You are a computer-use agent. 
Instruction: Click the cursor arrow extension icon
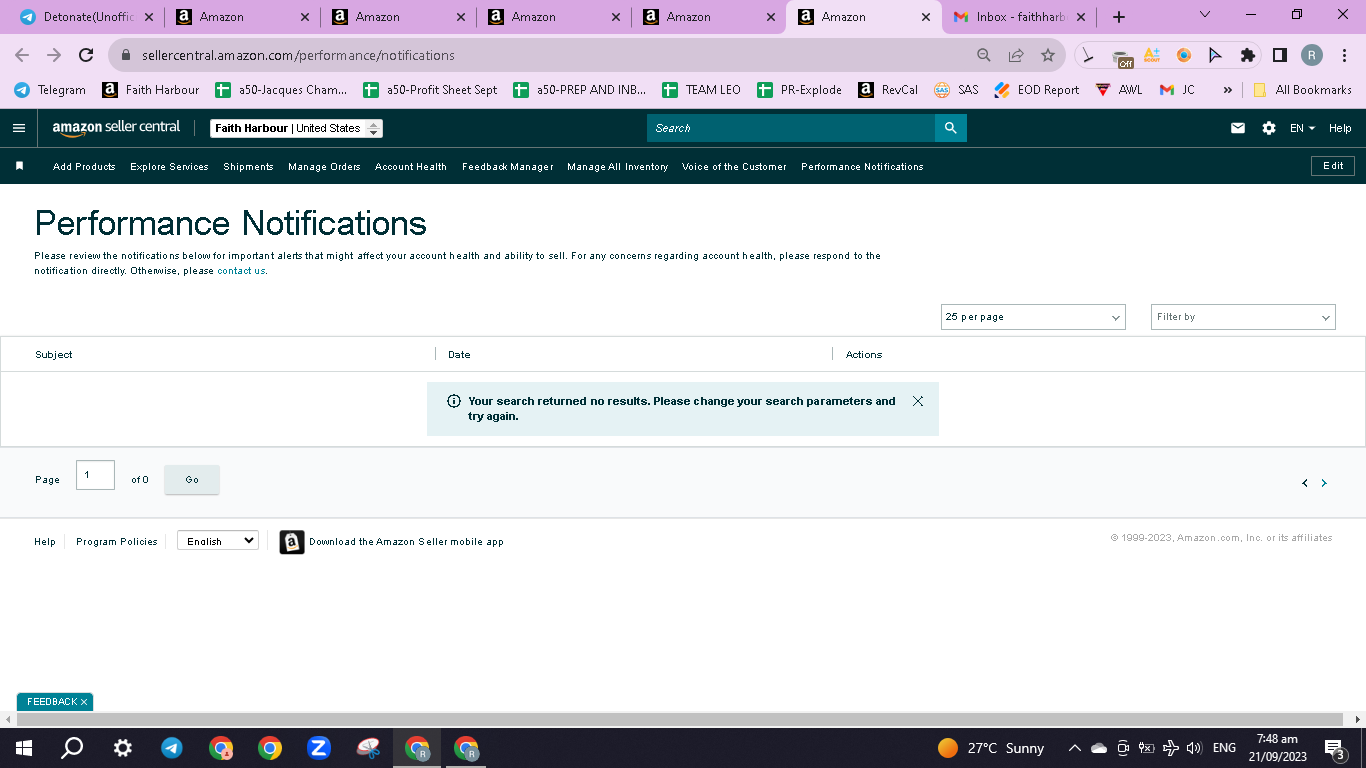pos(1215,55)
